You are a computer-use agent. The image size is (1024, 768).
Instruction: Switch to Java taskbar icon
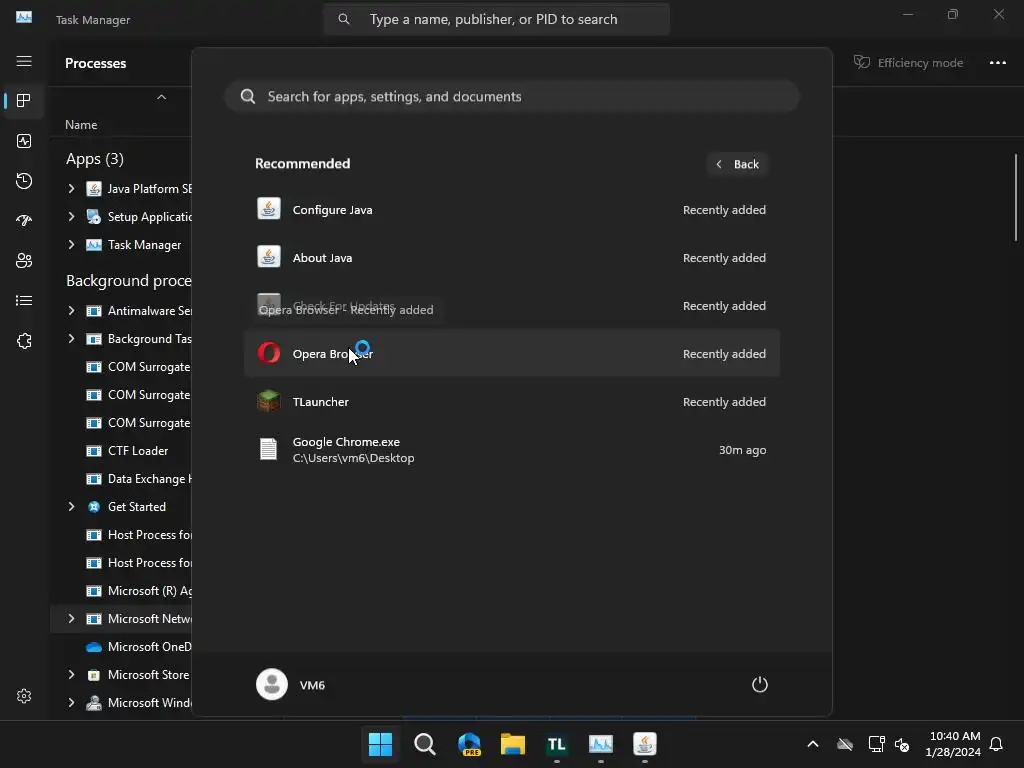[645, 744]
